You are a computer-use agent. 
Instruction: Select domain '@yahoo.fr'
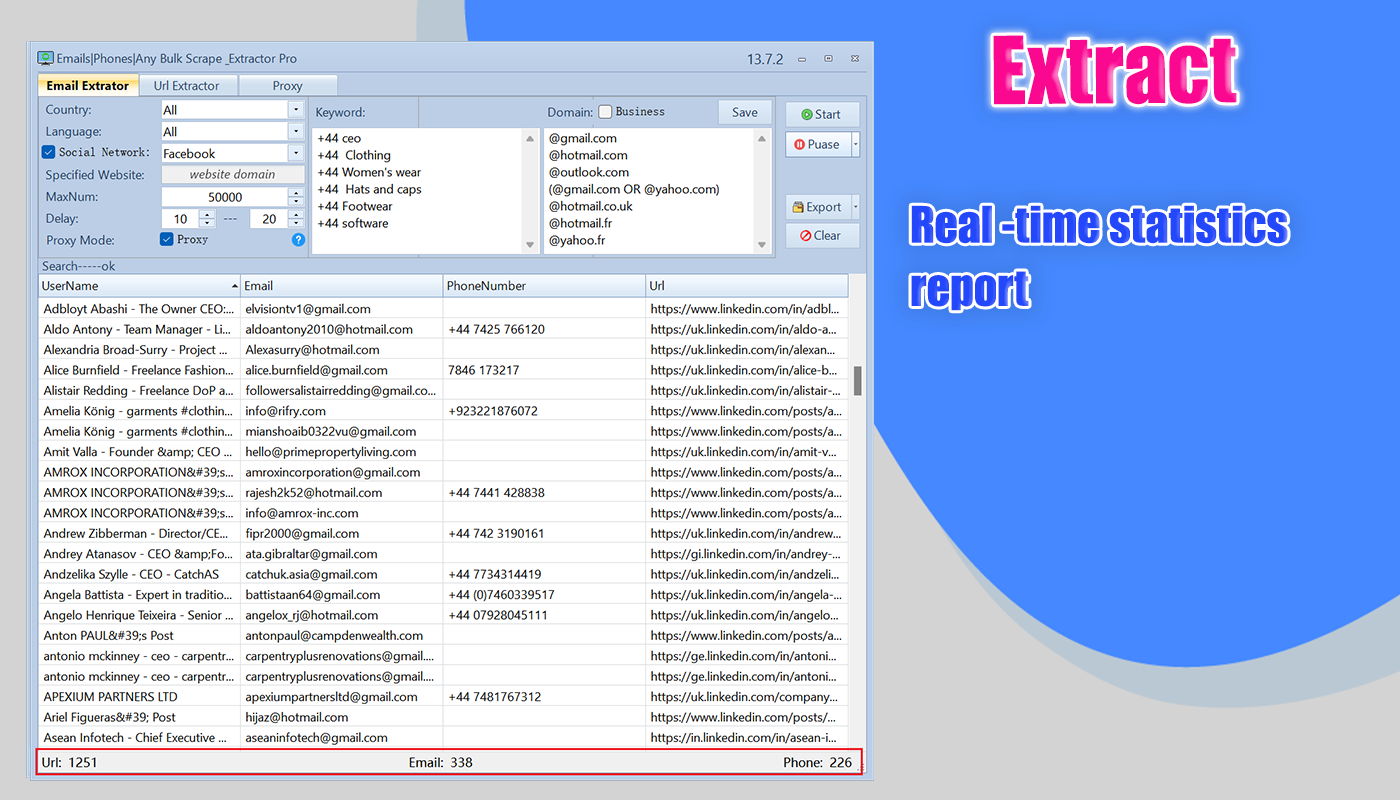pos(576,240)
